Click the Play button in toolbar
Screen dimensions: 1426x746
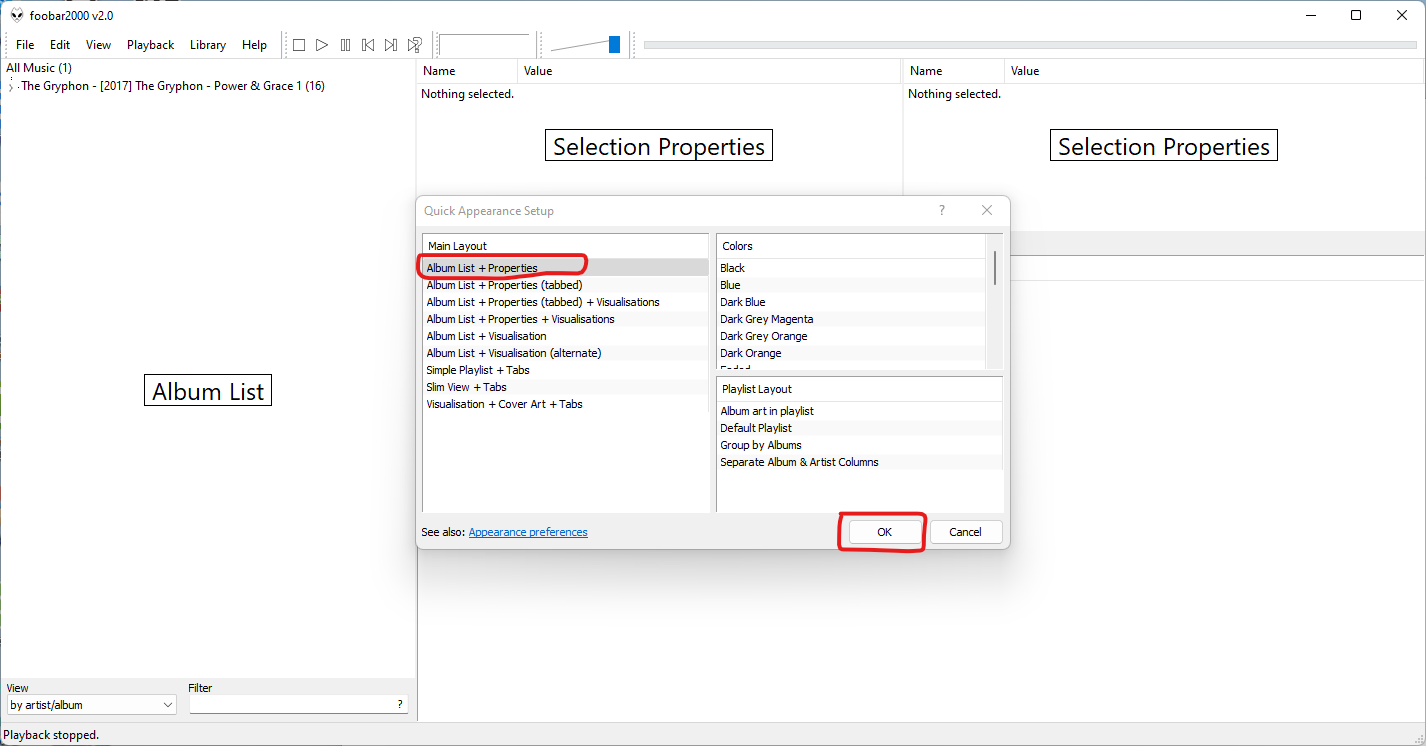(322, 45)
